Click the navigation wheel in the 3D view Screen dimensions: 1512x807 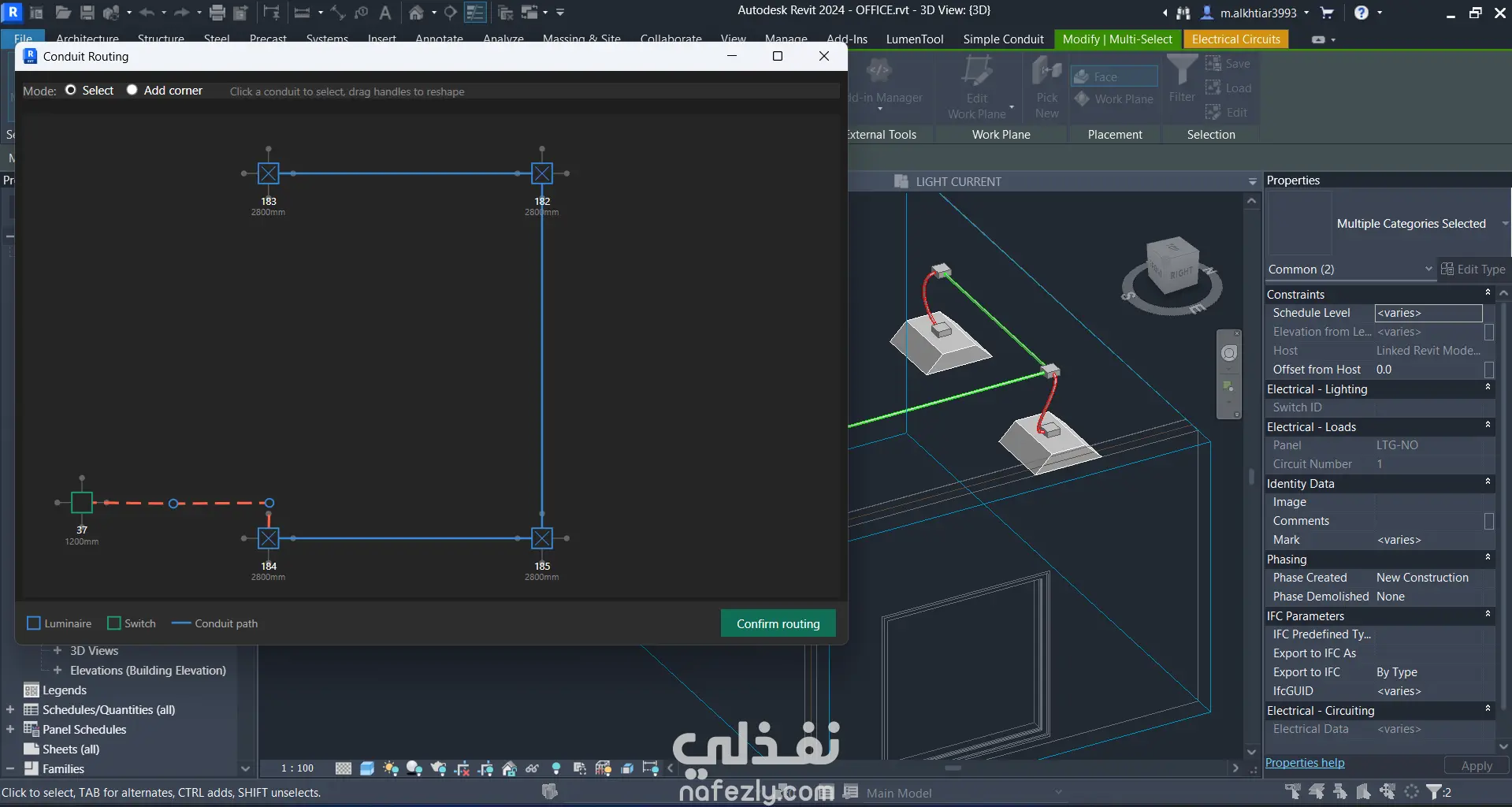point(1229,353)
